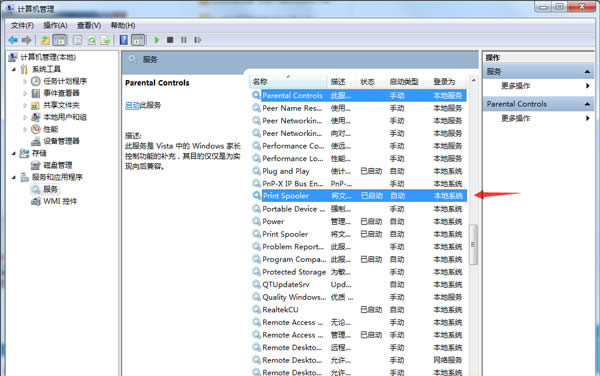Click the 启动 link to start service

coord(132,105)
